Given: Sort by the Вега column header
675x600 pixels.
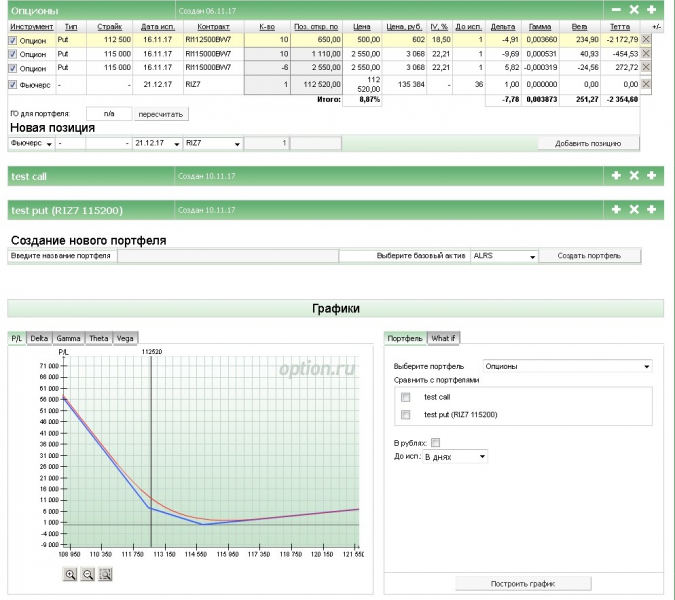Looking at the screenshot, I should 579,27.
